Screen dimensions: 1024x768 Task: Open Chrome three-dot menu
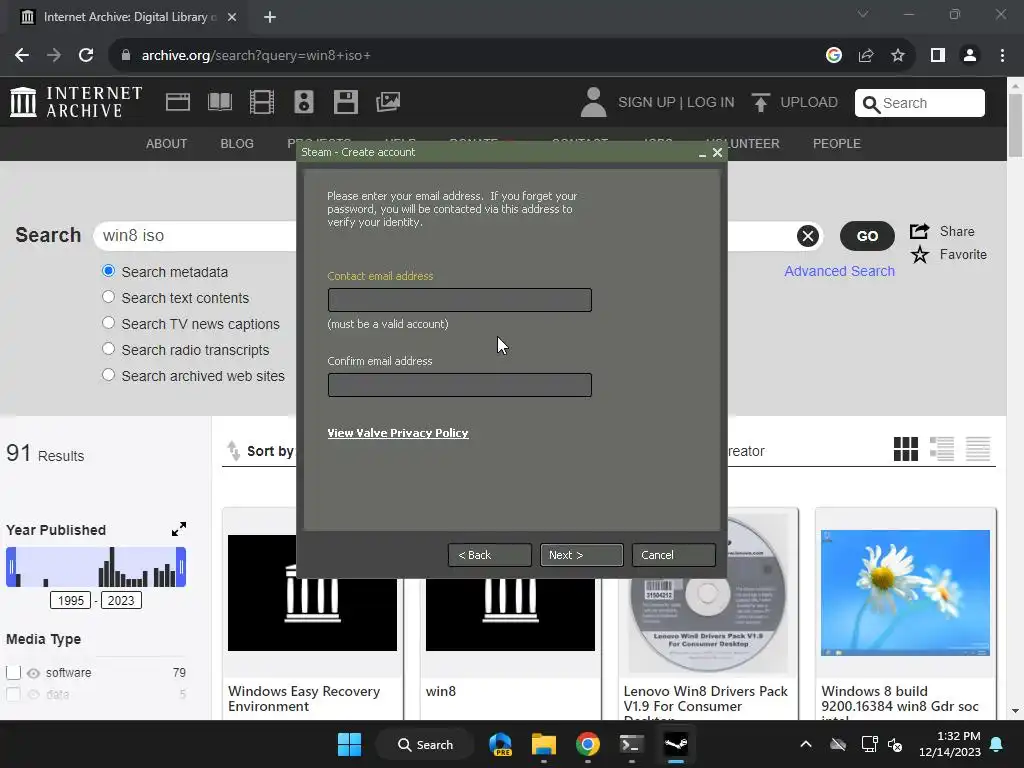point(1002,56)
